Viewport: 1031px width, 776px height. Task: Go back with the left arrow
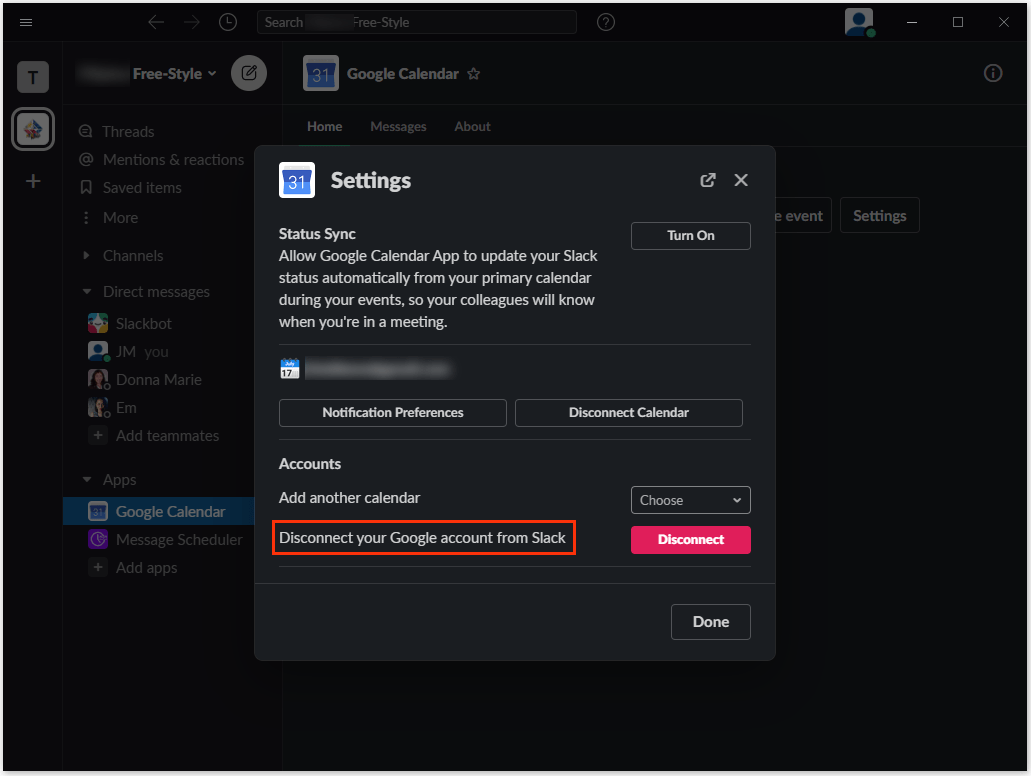[x=156, y=22]
